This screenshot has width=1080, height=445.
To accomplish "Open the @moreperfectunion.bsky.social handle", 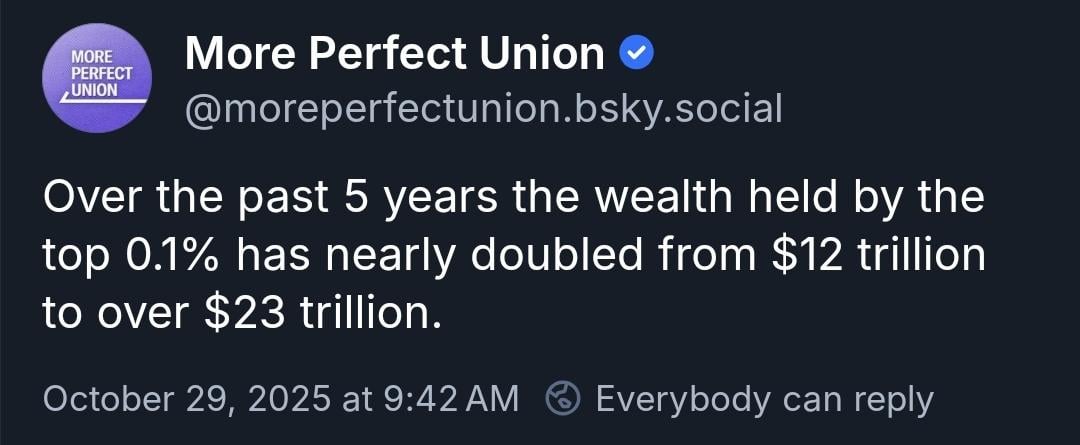I will [x=484, y=108].
